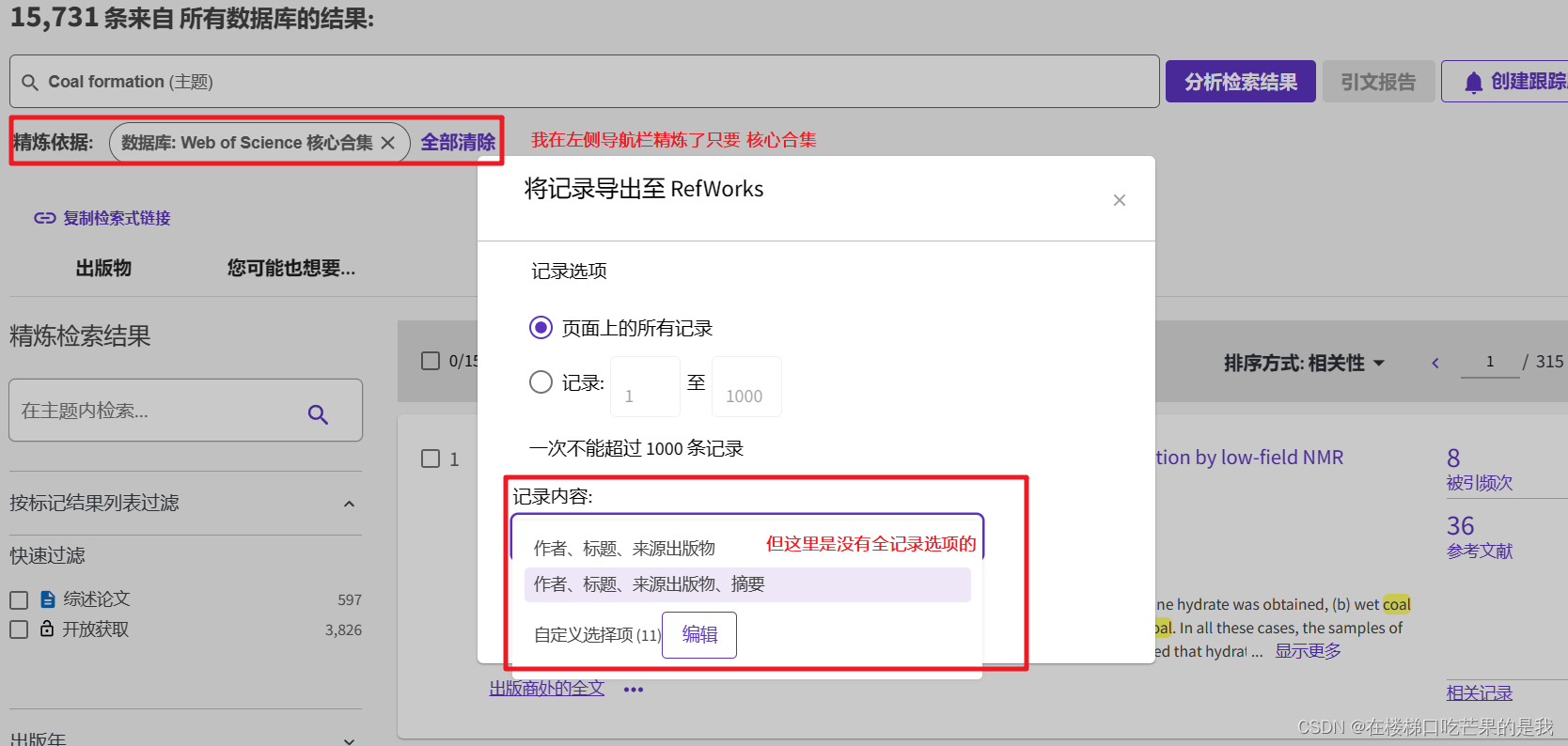Image resolution: width=1568 pixels, height=746 pixels.
Task: Click the 创建跟踪 button
Action: (1504, 82)
